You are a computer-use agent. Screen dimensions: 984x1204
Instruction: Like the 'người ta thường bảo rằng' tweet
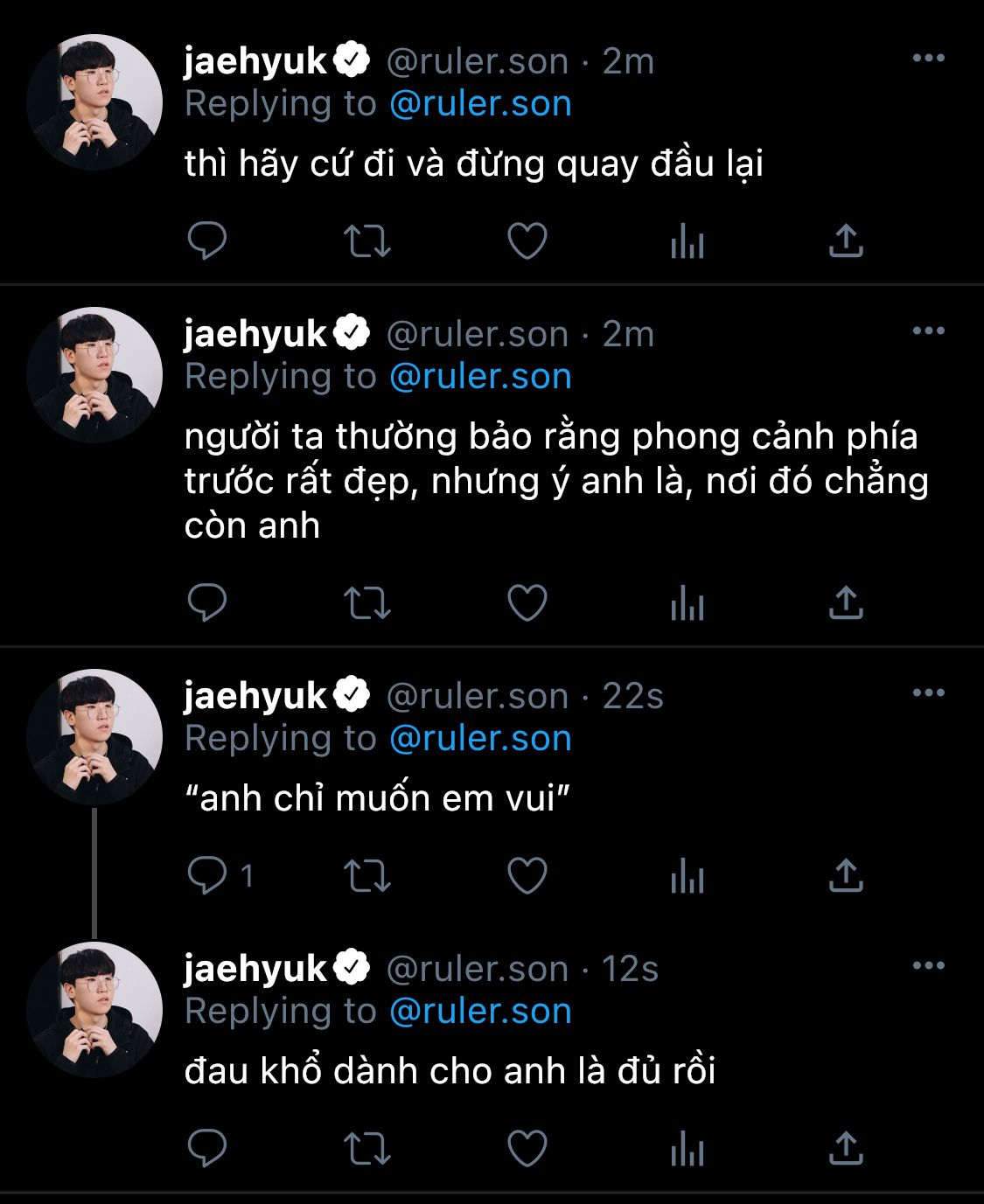[x=527, y=603]
